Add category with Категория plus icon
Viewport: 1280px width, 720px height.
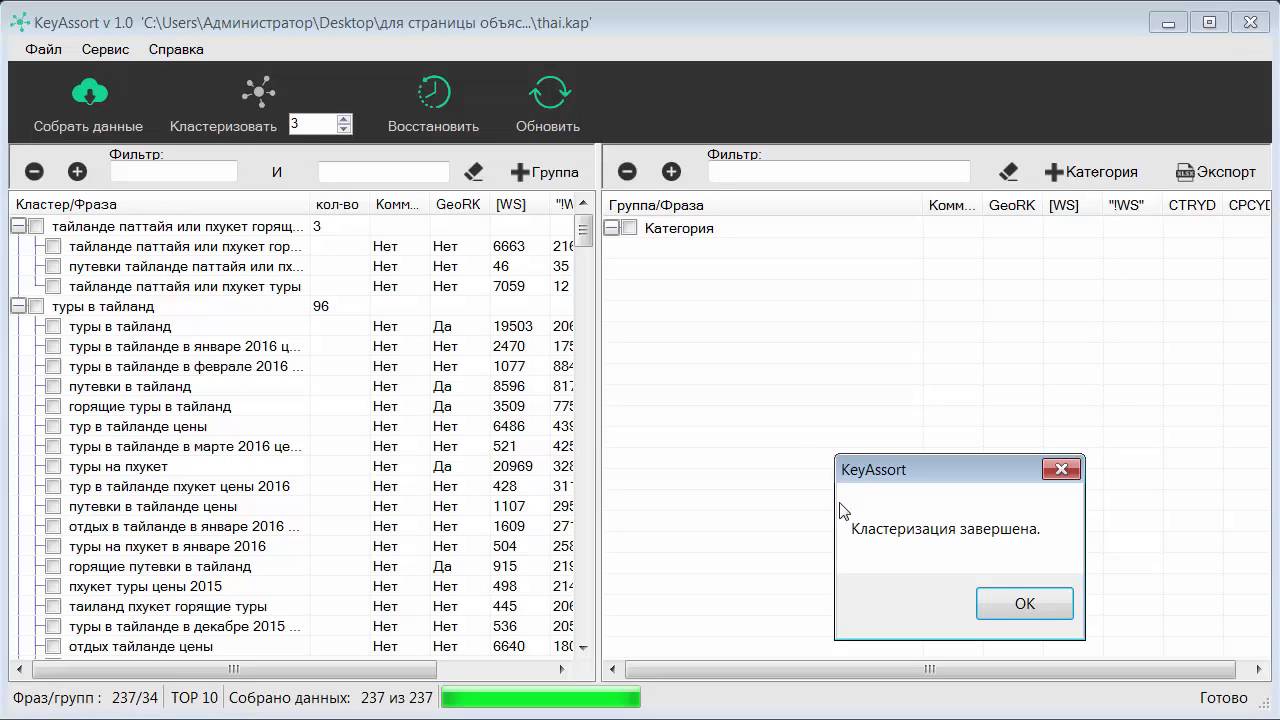1053,172
